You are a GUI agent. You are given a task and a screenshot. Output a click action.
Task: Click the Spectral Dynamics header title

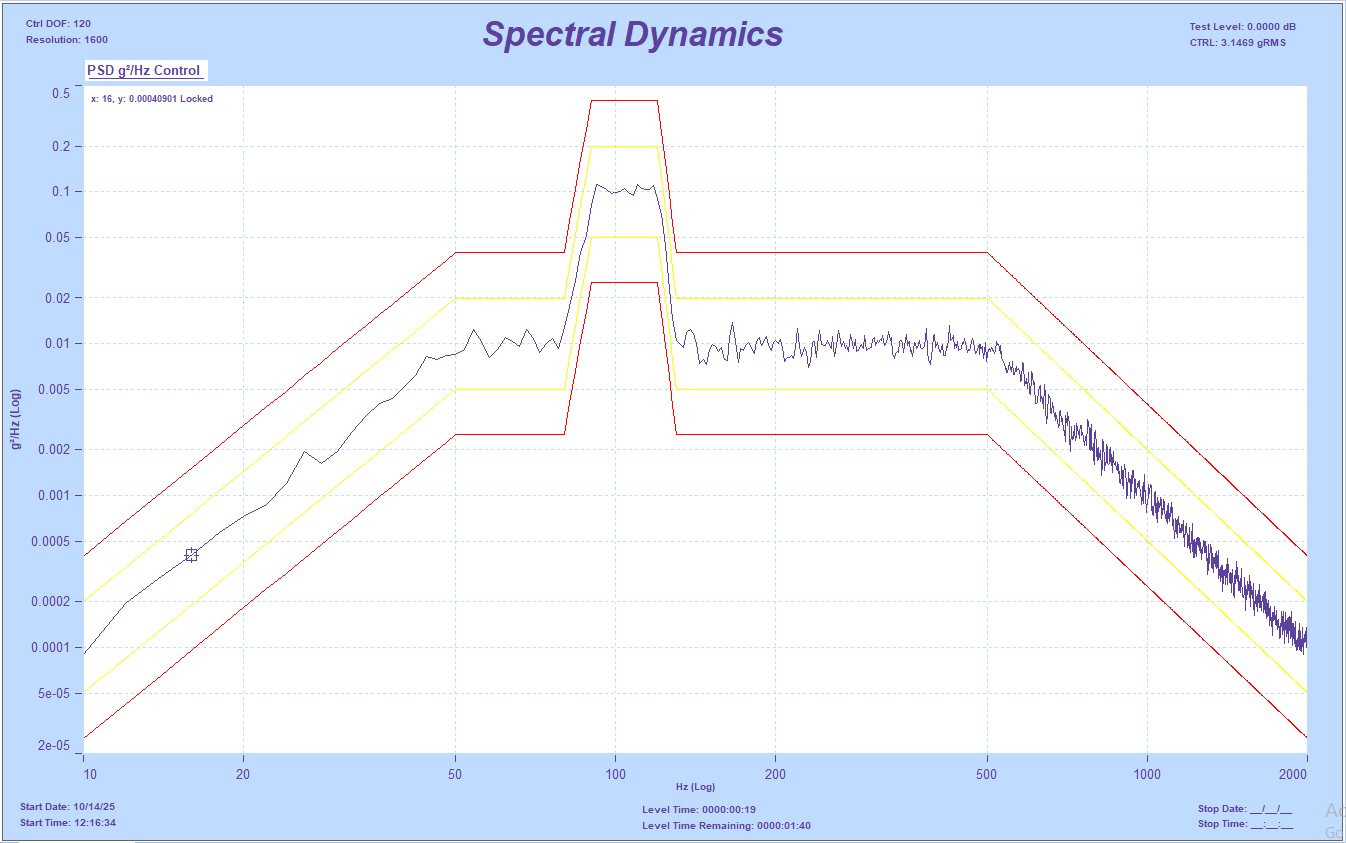point(632,34)
